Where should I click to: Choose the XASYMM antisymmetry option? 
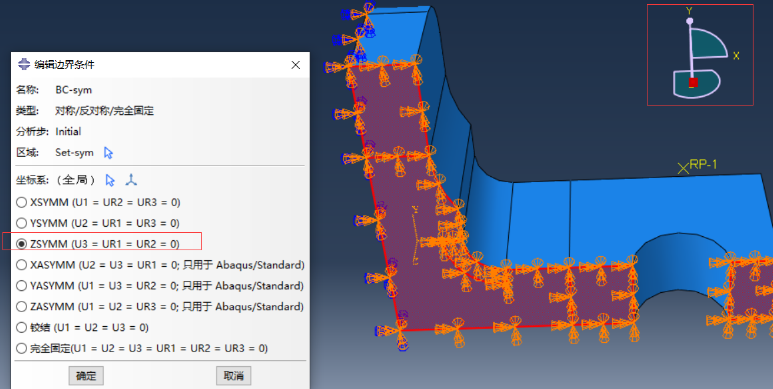(x=22, y=265)
